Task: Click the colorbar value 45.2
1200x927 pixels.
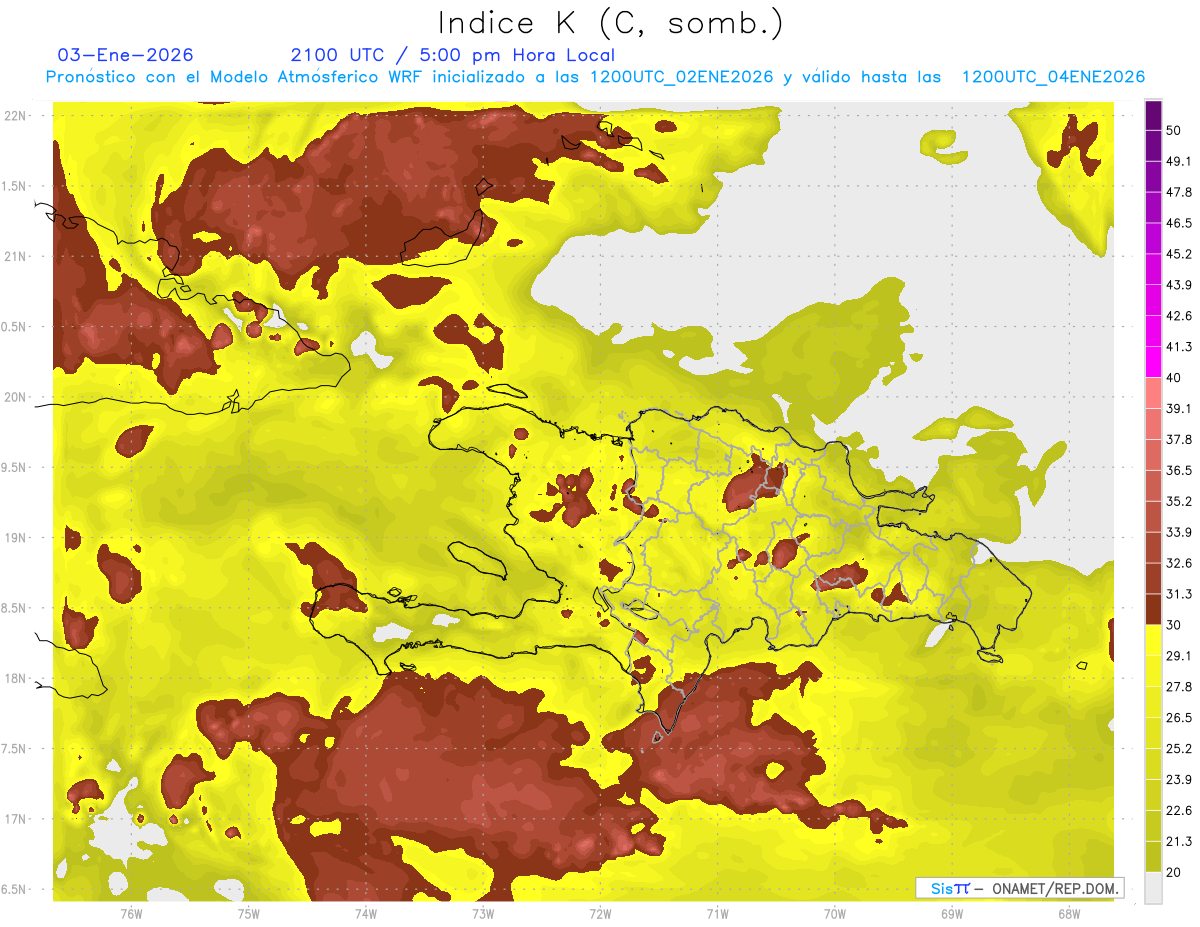Action: click(1180, 254)
